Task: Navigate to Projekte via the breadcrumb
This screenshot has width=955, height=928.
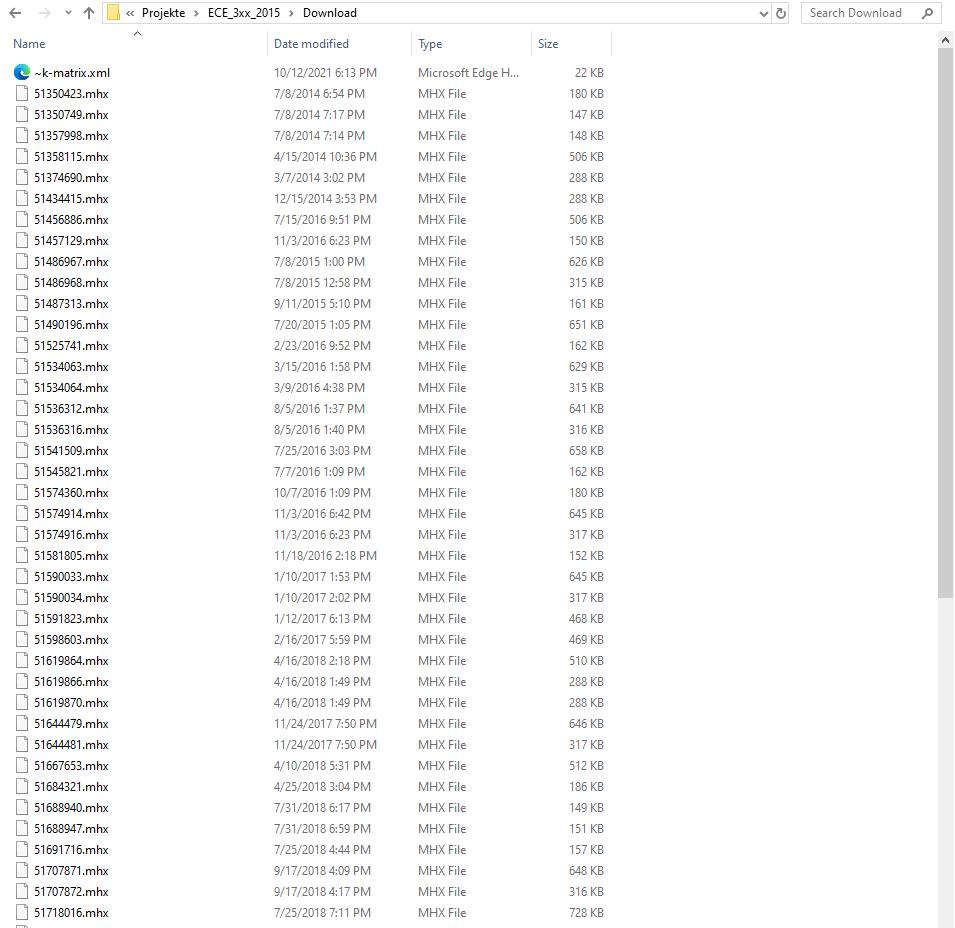Action: (x=162, y=13)
